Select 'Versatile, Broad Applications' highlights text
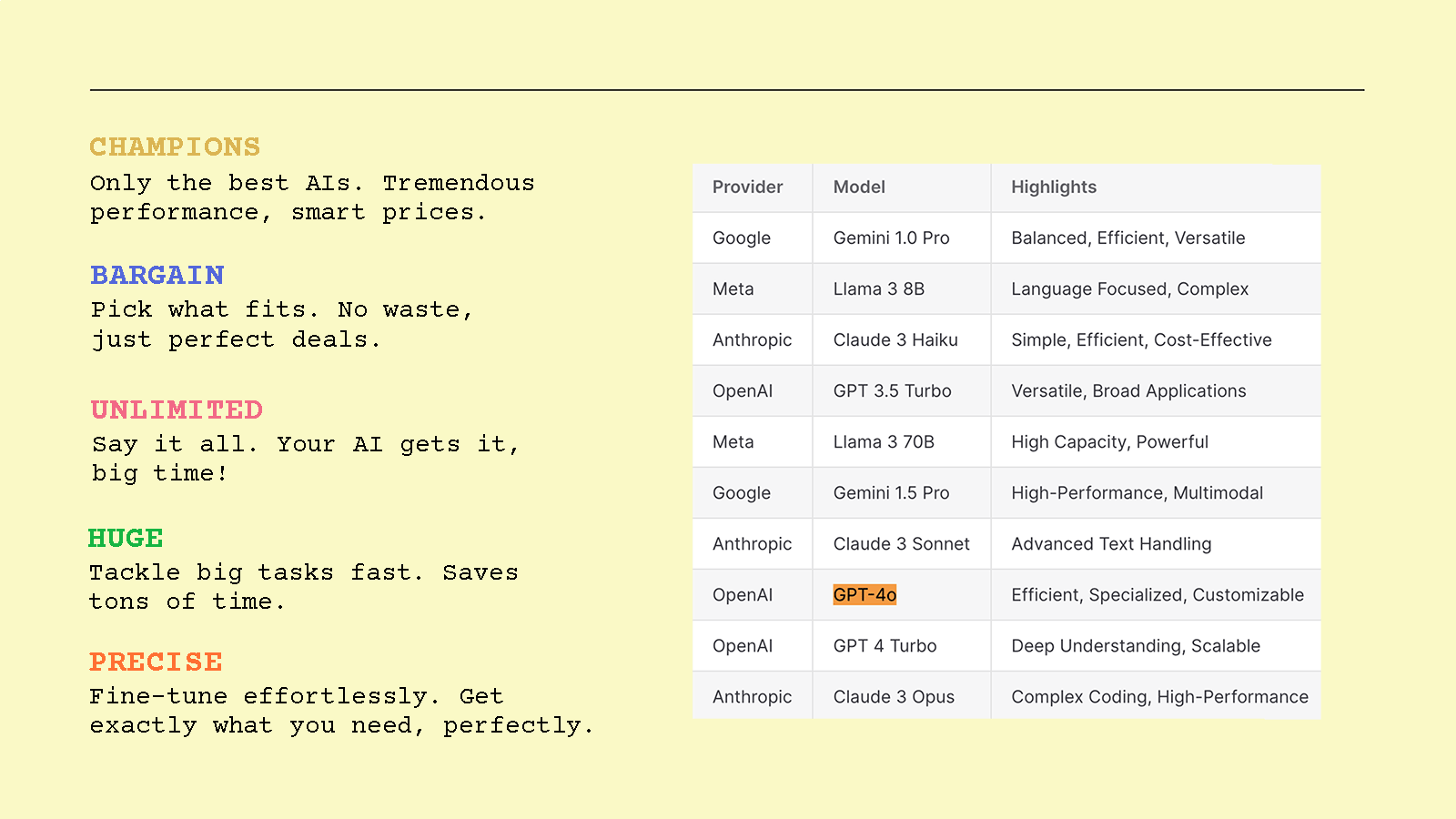Screen dimensions: 1456x819 pos(1128,390)
